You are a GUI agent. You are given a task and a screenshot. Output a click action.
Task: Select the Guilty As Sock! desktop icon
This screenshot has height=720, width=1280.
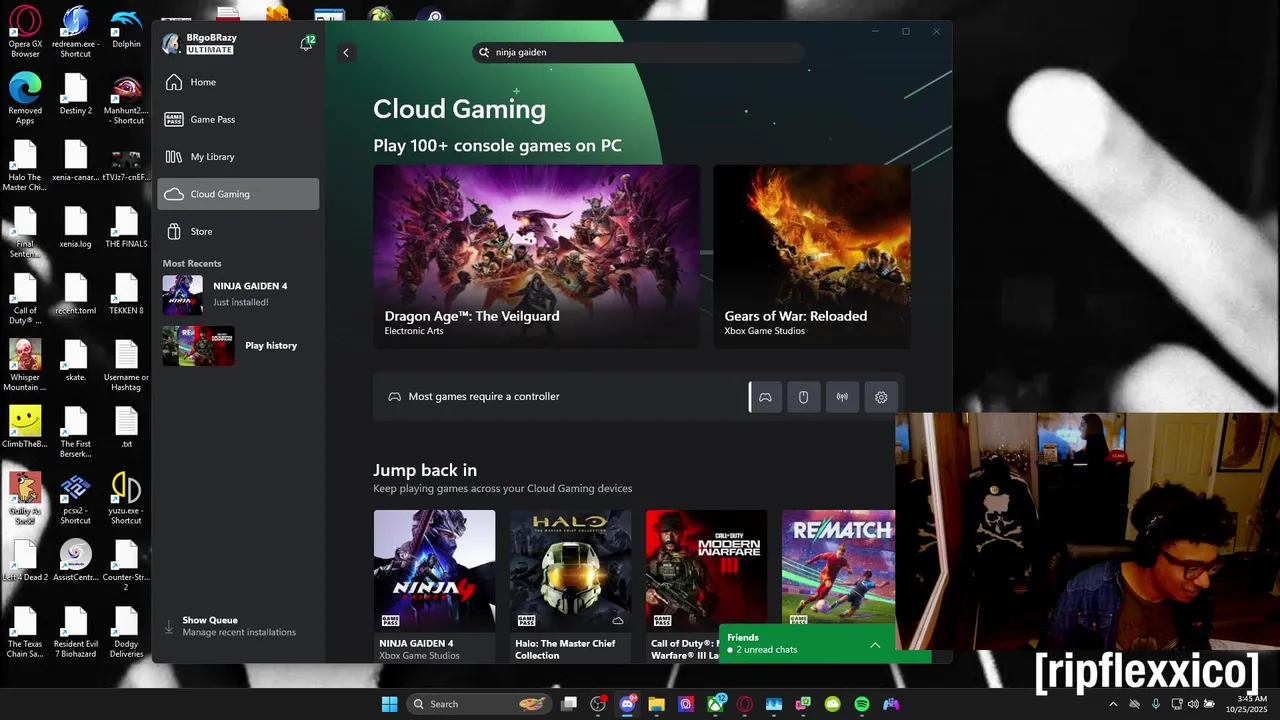click(x=25, y=498)
